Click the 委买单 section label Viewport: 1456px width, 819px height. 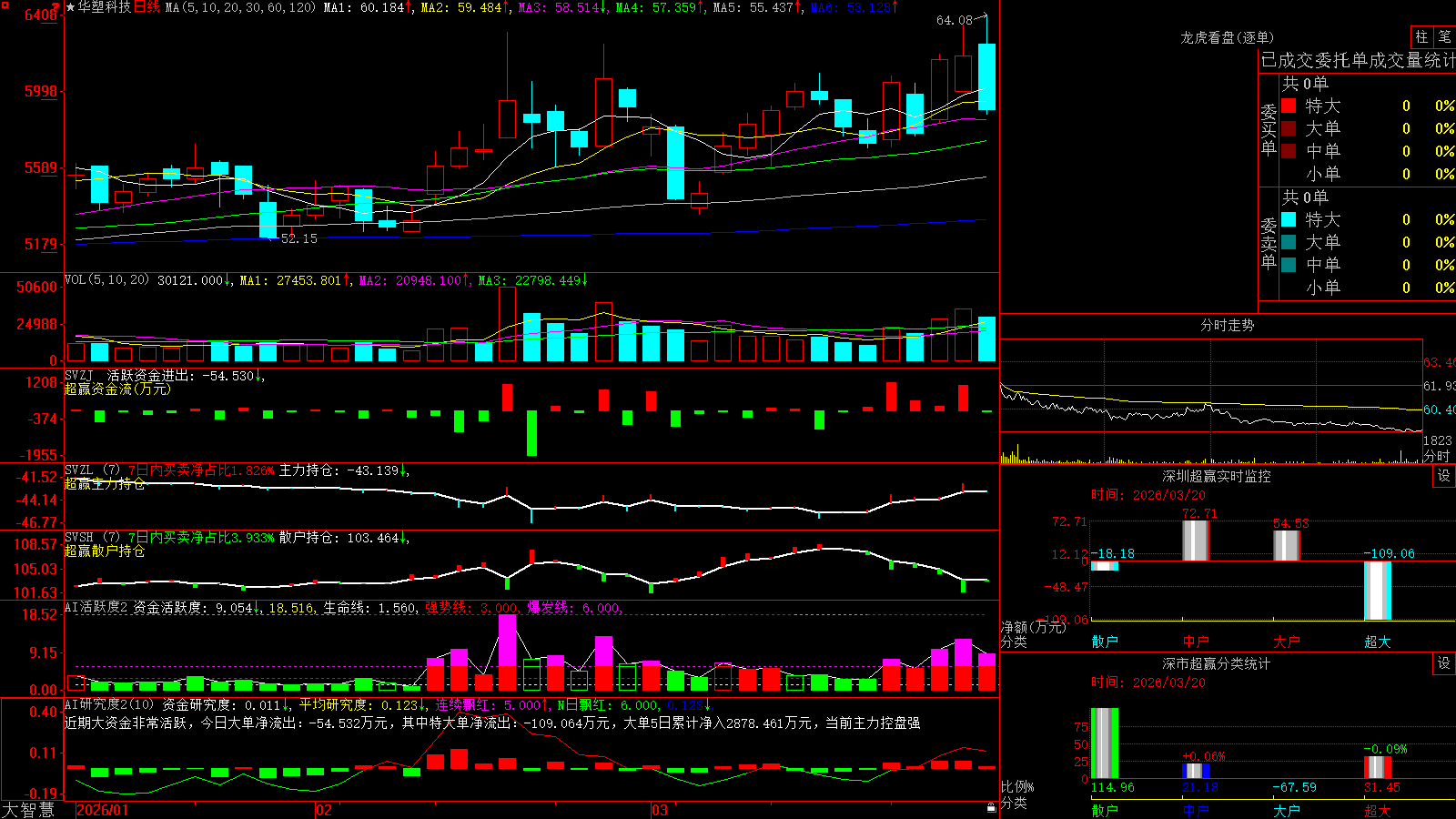(x=1269, y=129)
